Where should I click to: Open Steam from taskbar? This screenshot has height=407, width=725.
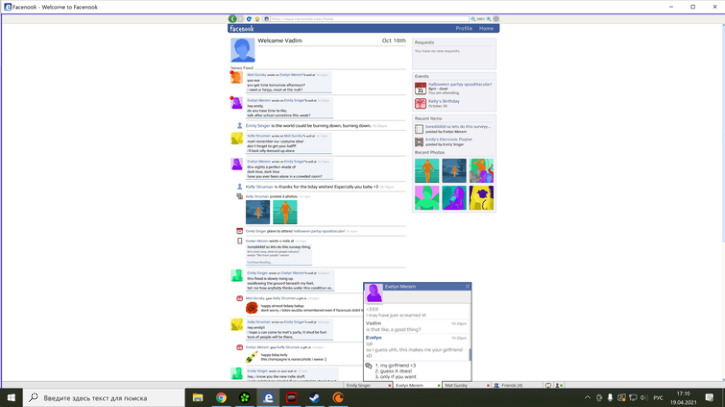coord(314,398)
